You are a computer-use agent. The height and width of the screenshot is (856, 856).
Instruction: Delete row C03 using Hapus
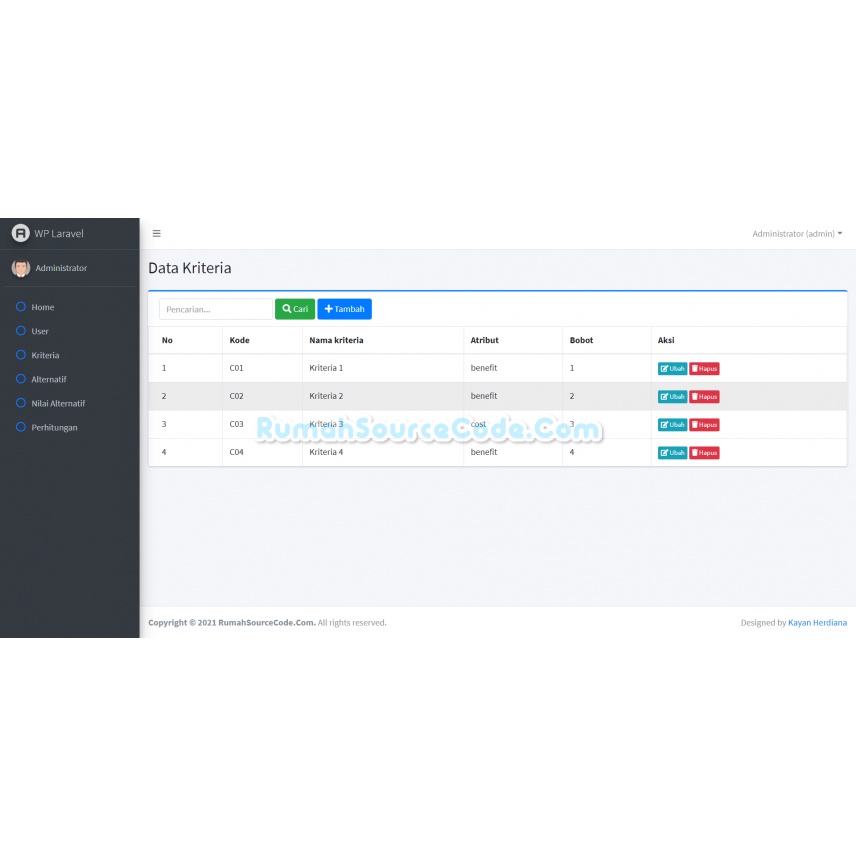pyautogui.click(x=704, y=425)
